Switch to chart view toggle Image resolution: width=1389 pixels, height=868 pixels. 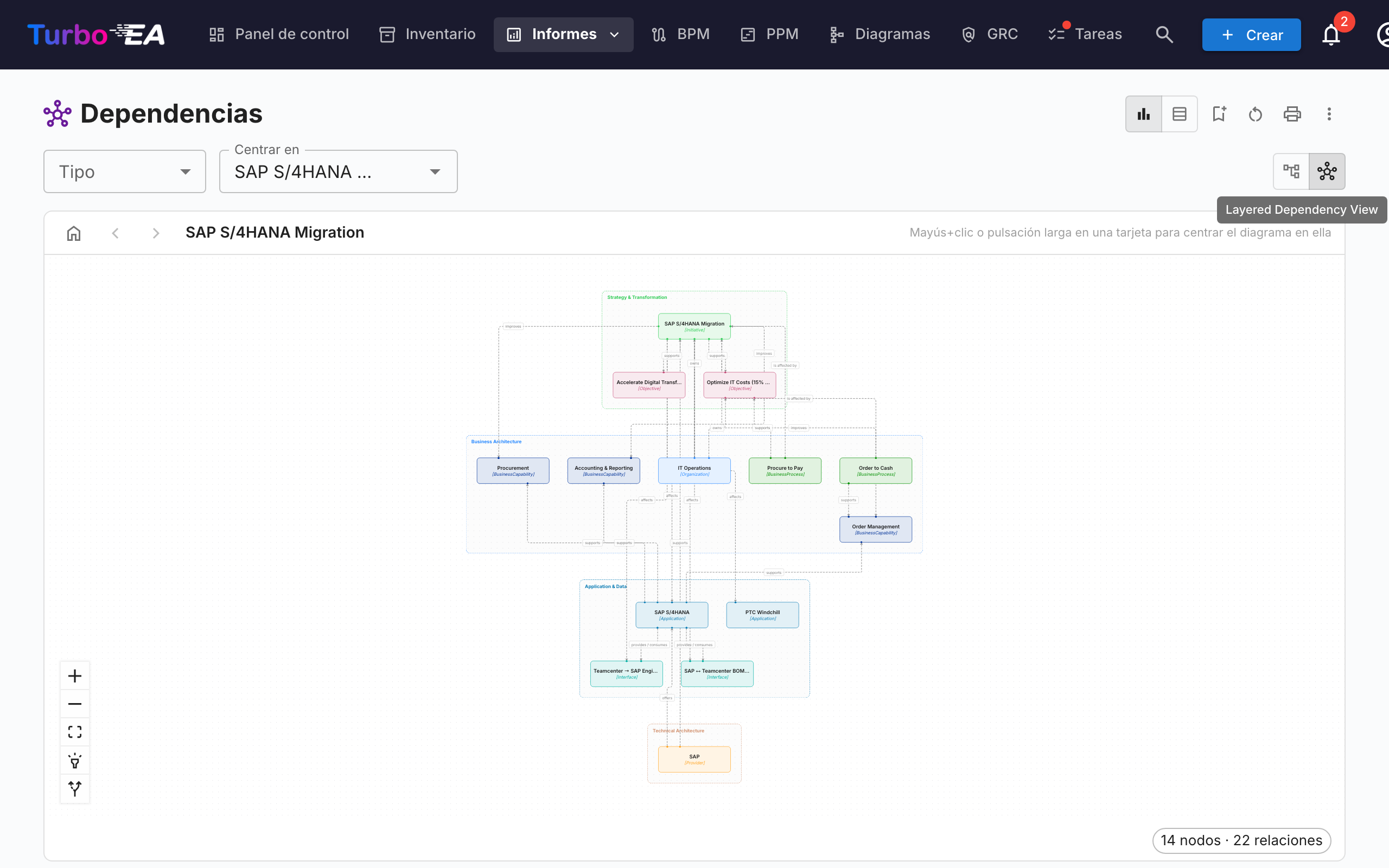coord(1143,114)
